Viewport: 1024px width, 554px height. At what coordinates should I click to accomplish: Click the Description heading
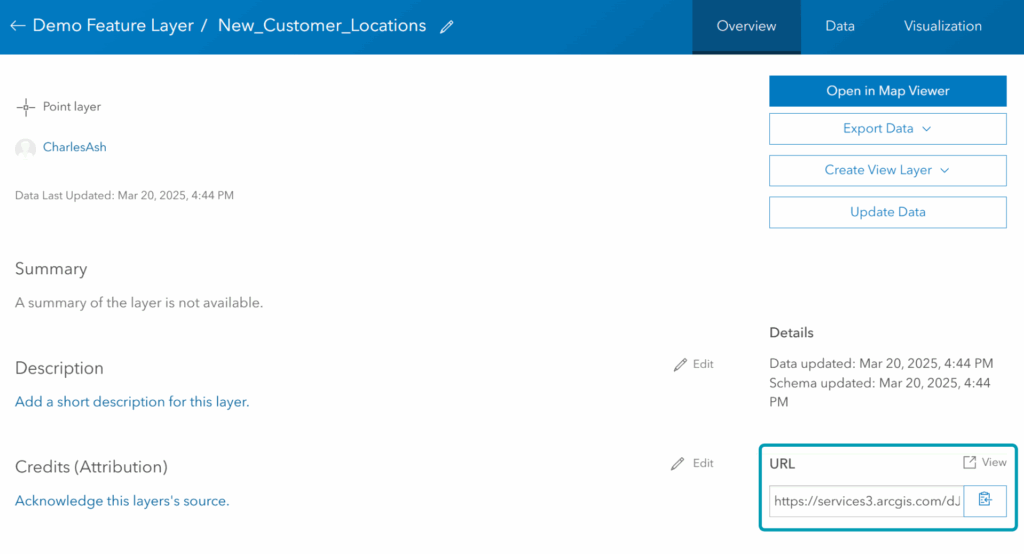pyautogui.click(x=59, y=368)
